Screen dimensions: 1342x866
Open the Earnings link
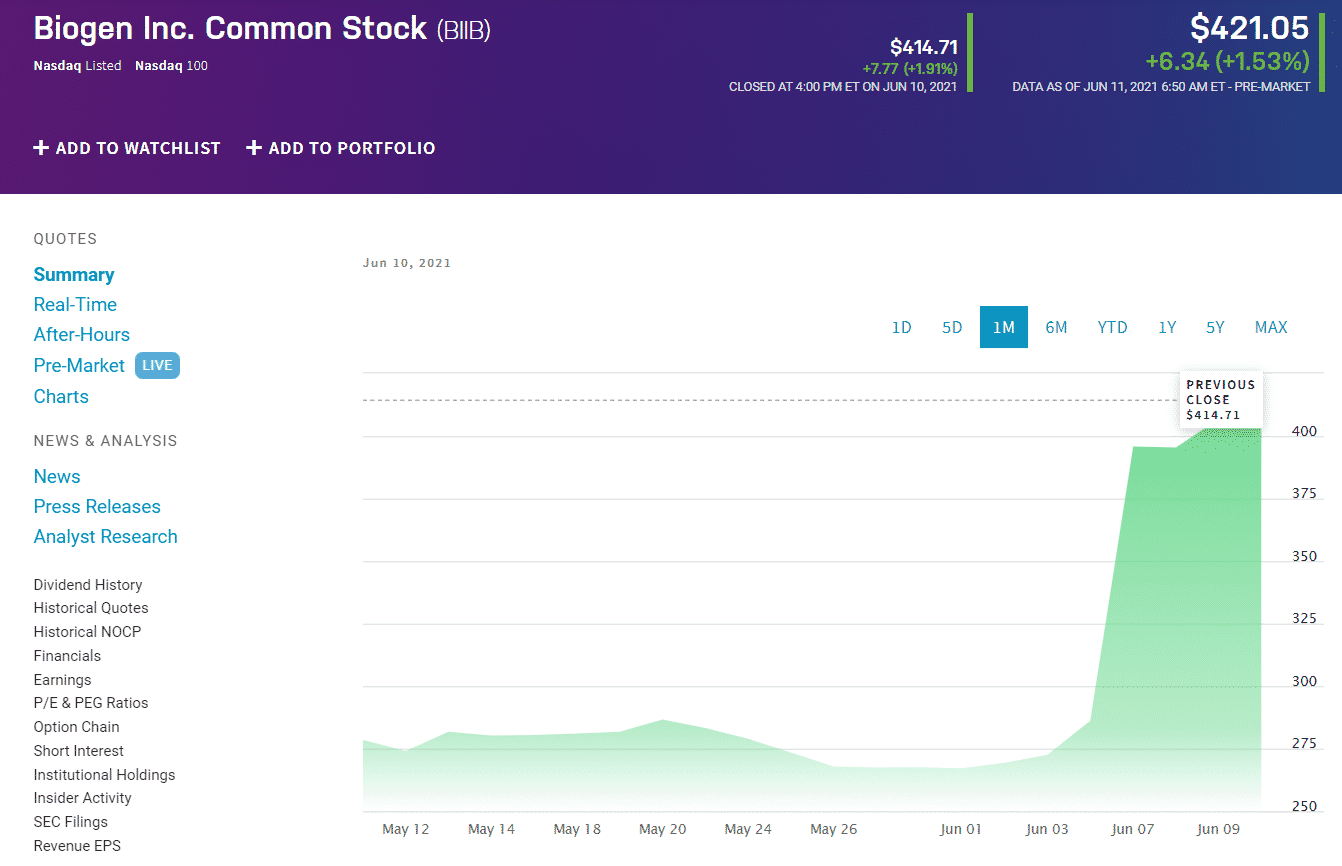[62, 680]
